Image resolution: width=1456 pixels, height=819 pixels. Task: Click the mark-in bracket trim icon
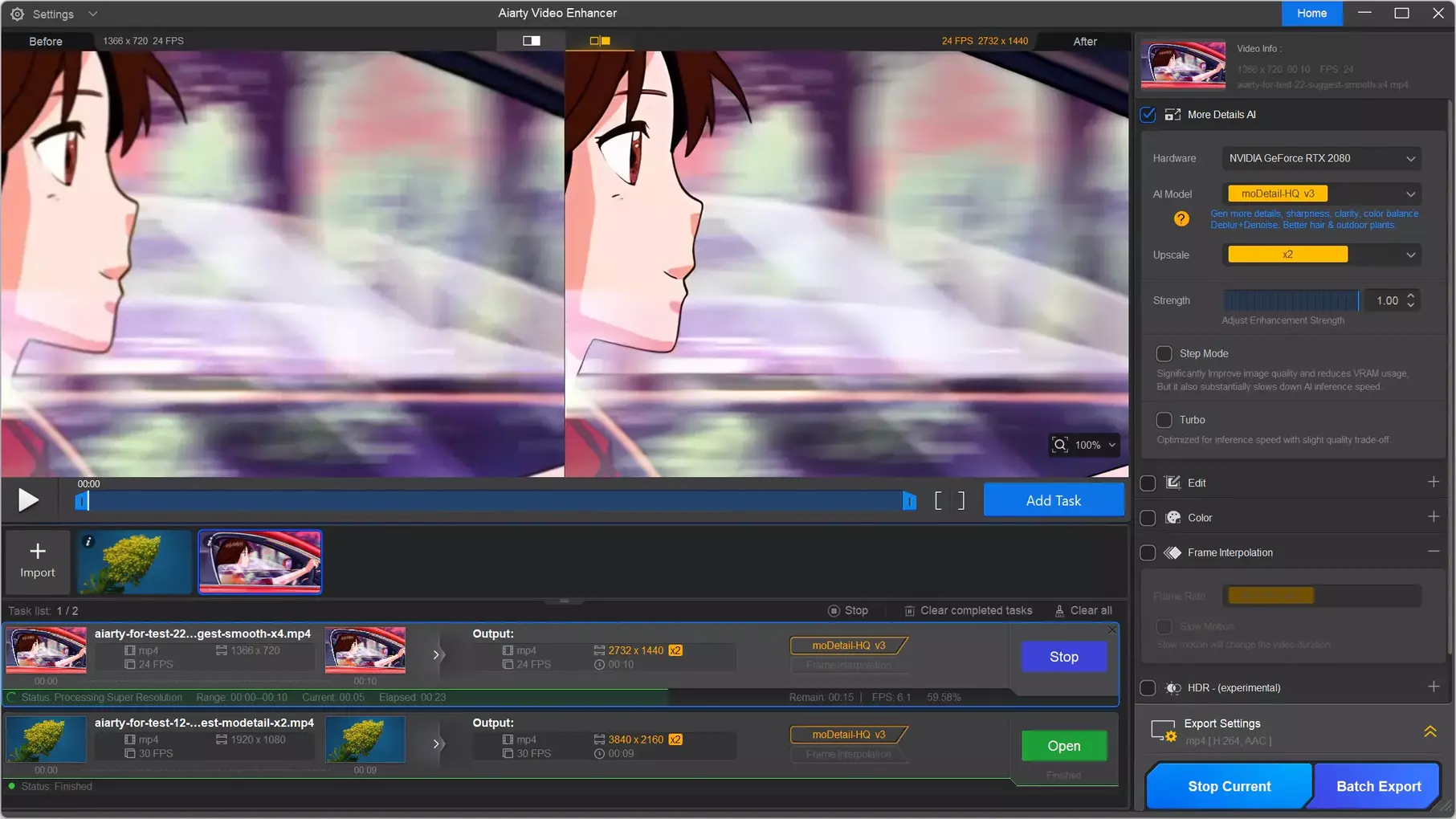tap(938, 501)
